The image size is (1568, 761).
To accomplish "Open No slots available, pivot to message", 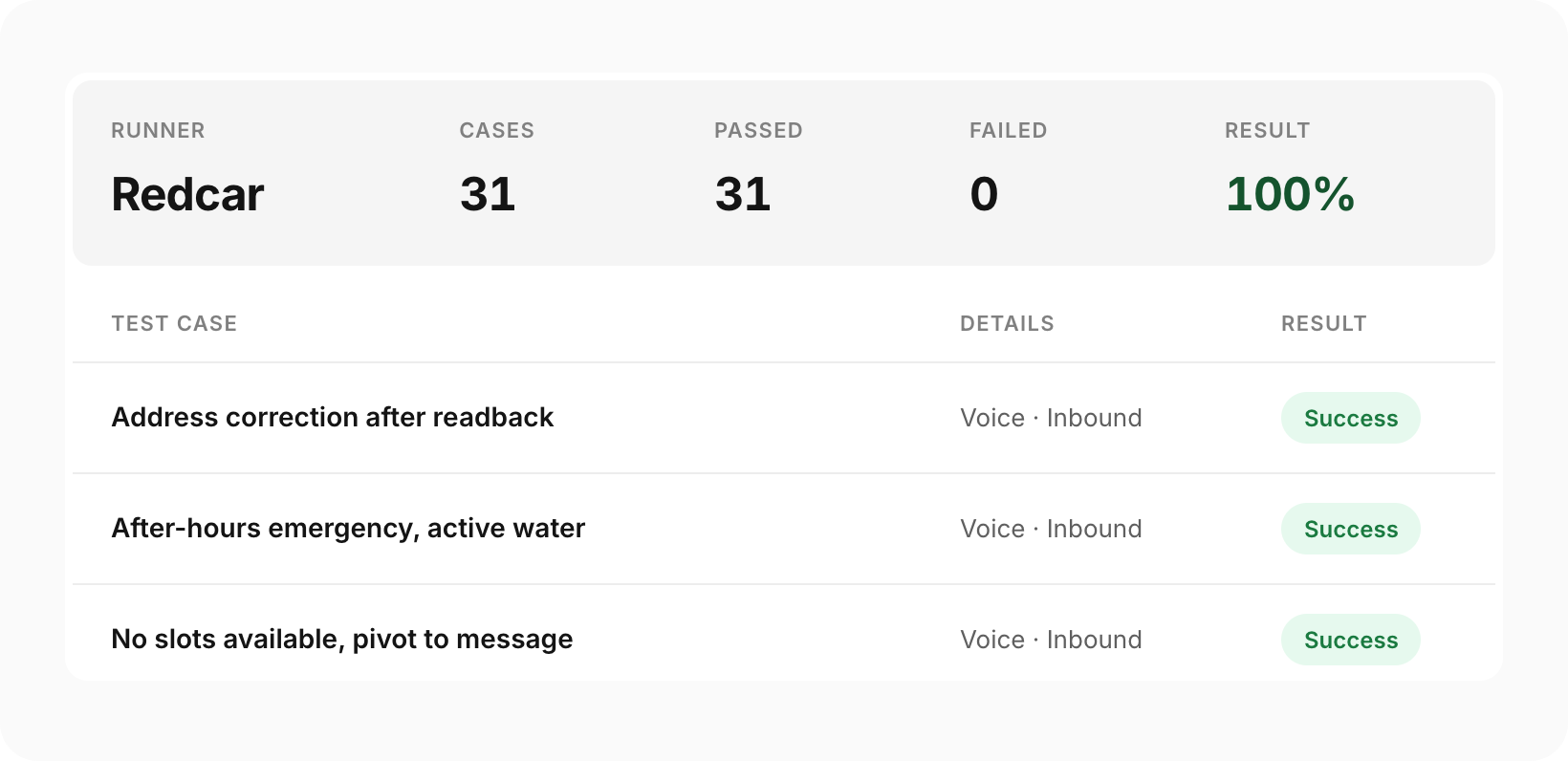I will (x=342, y=640).
